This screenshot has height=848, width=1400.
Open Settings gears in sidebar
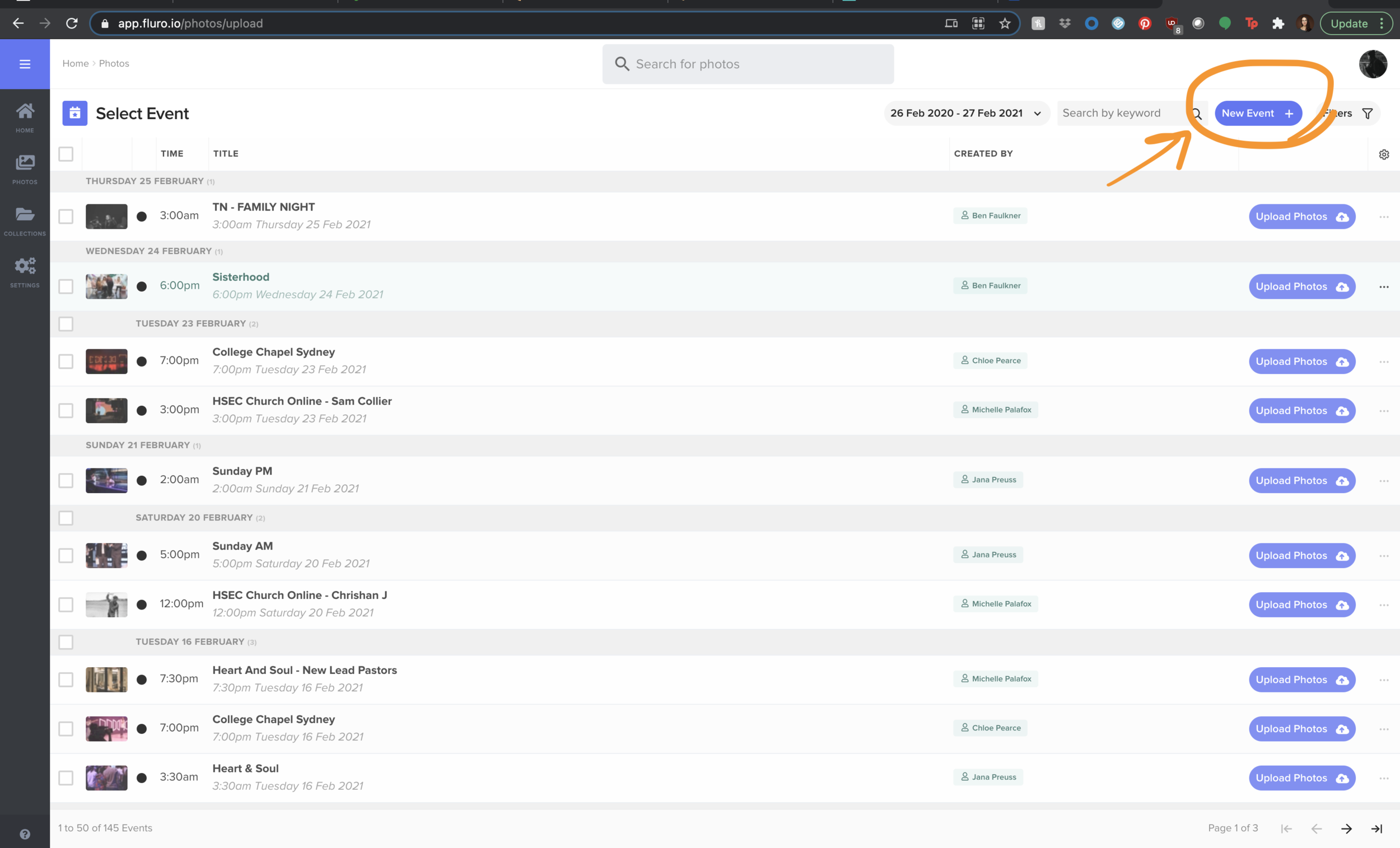(x=25, y=272)
